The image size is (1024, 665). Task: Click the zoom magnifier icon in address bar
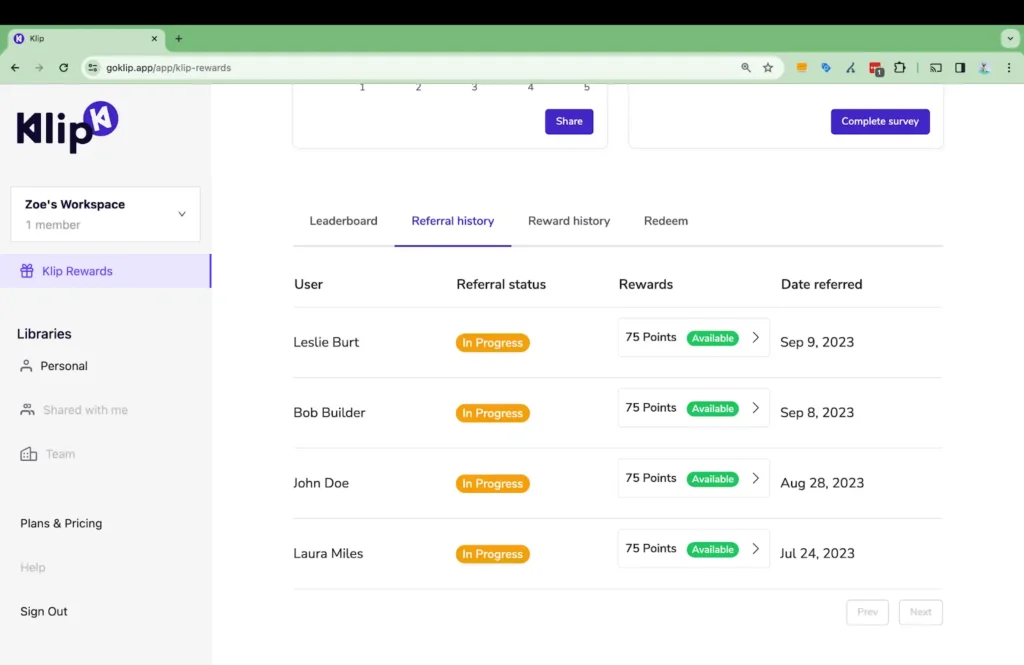(x=745, y=68)
